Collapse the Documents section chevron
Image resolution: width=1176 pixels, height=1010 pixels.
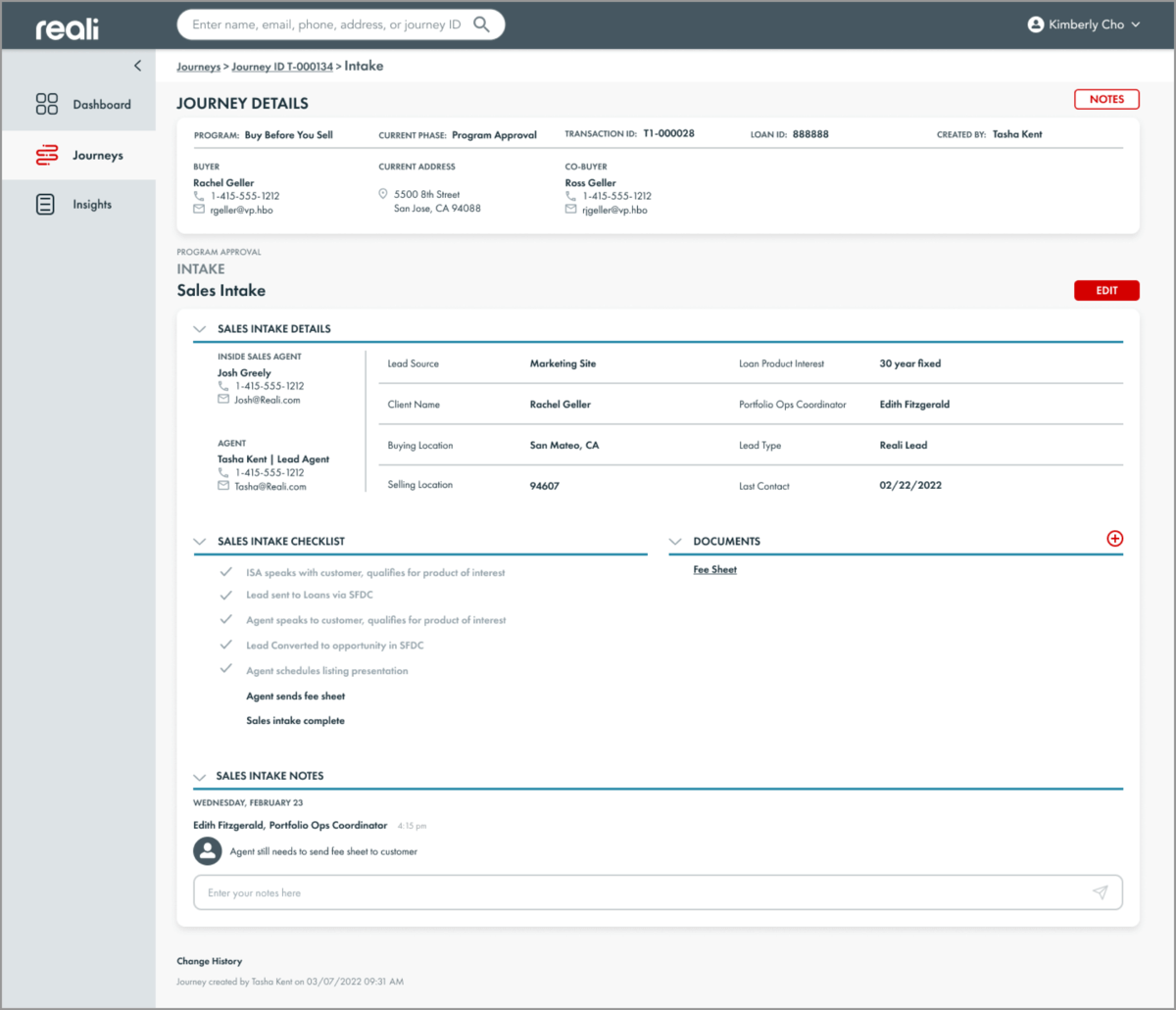click(675, 542)
